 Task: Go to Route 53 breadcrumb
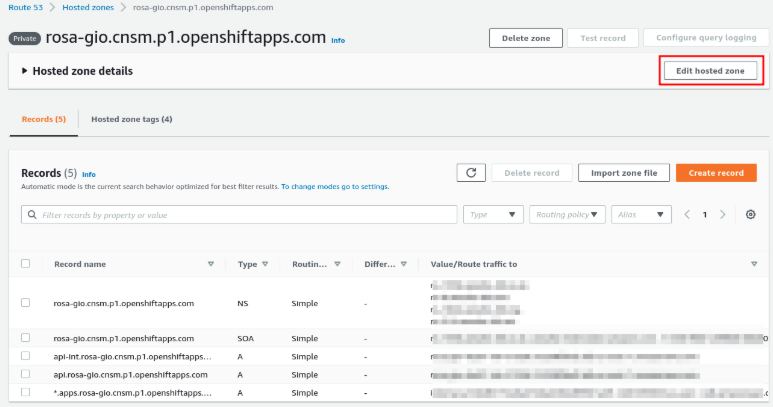pyautogui.click(x=26, y=7)
